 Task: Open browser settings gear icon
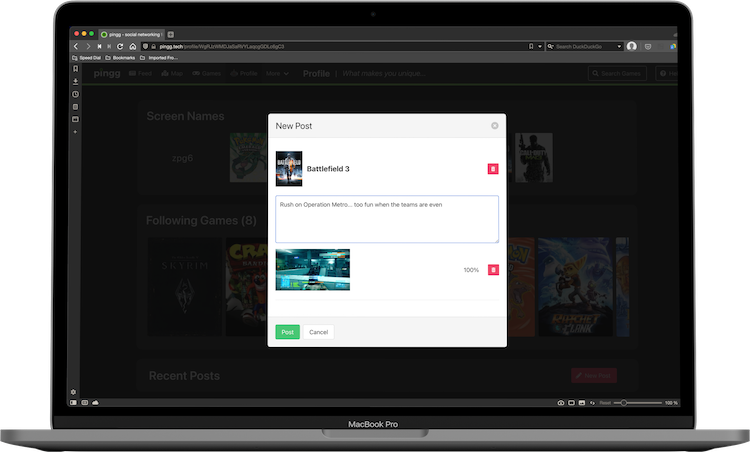(x=73, y=392)
